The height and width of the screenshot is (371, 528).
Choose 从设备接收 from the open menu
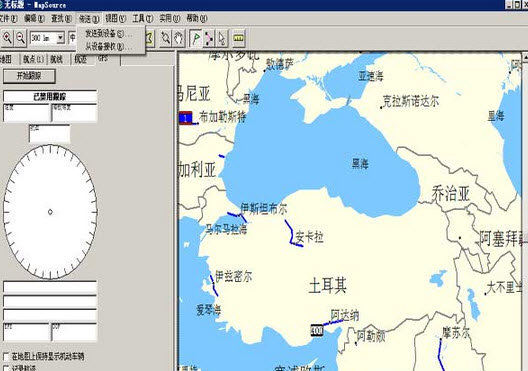click(x=108, y=46)
